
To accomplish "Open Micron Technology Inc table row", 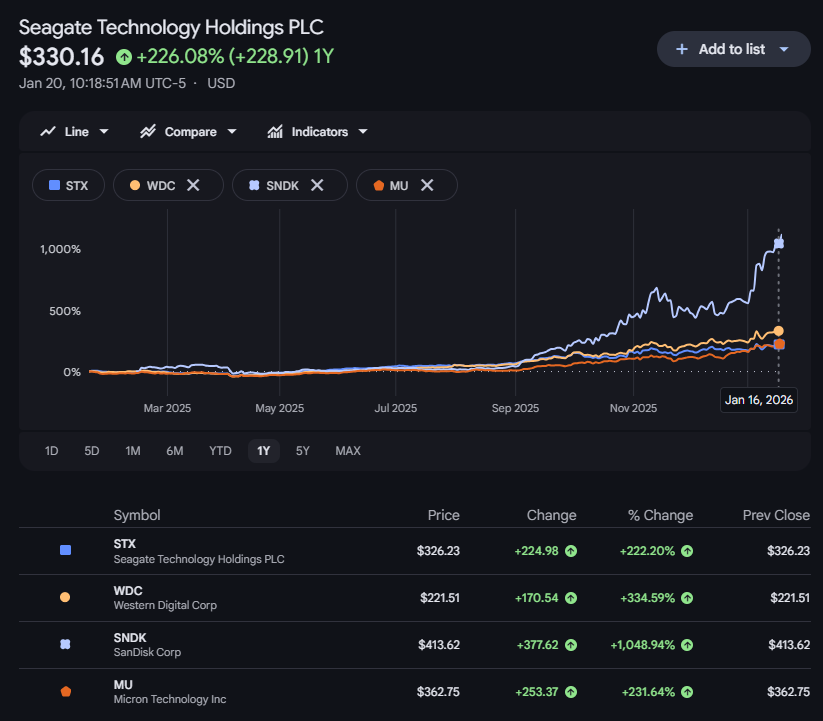I will tap(415, 692).
